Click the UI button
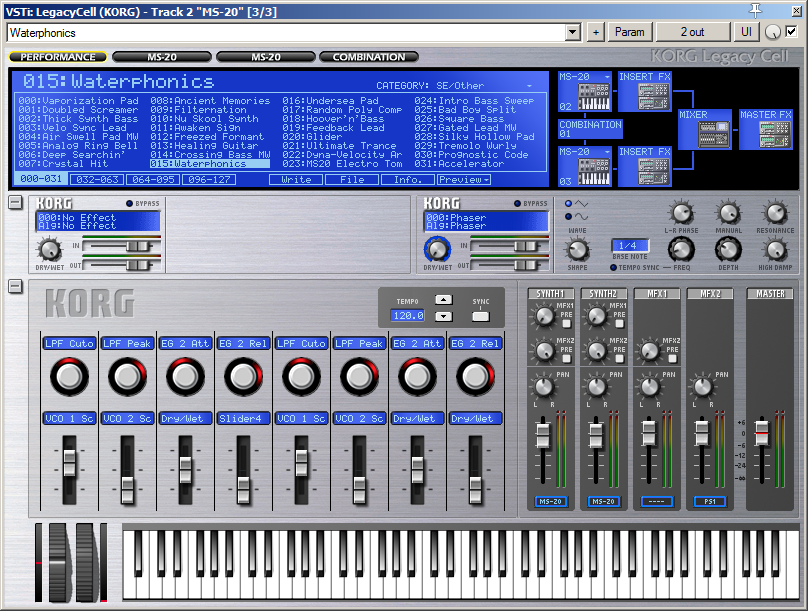 point(746,32)
